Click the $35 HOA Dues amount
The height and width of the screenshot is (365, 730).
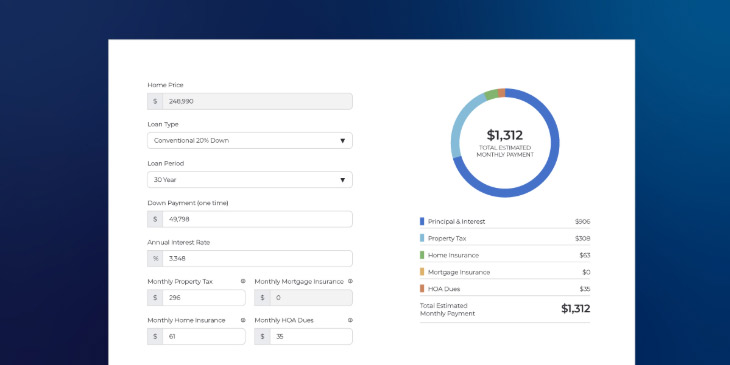tap(585, 289)
